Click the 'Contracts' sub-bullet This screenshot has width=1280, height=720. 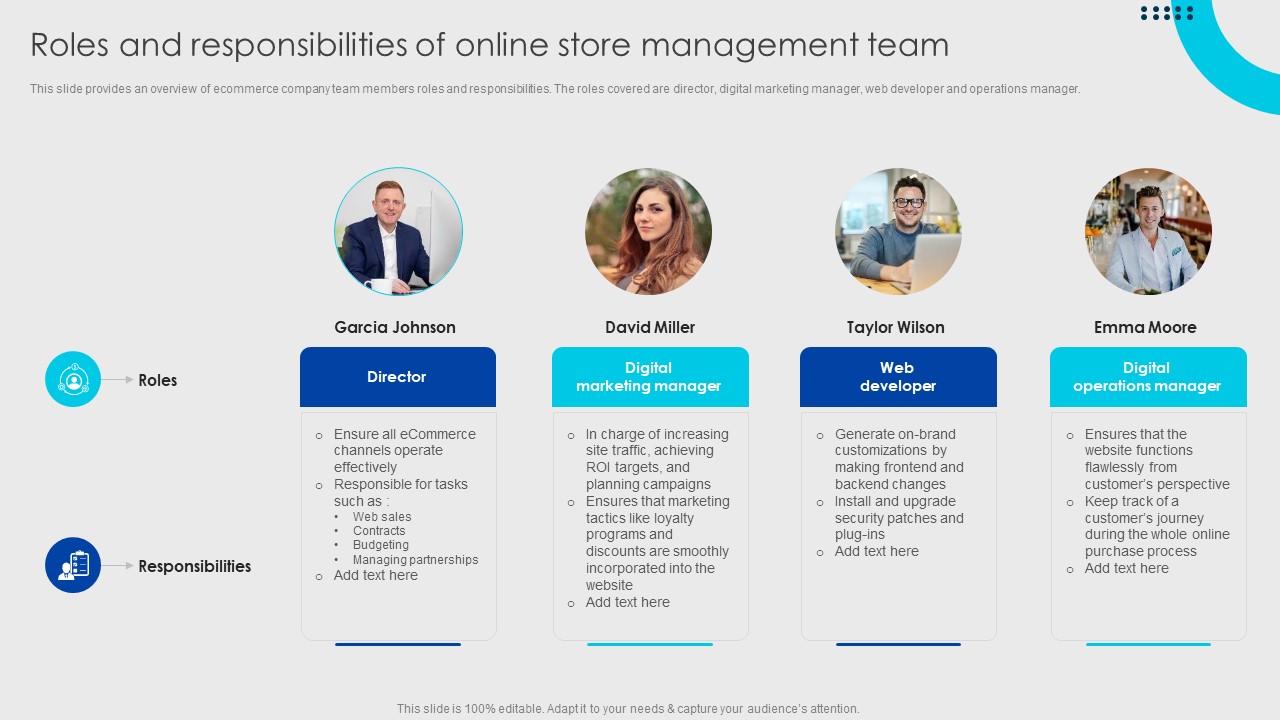(x=379, y=531)
